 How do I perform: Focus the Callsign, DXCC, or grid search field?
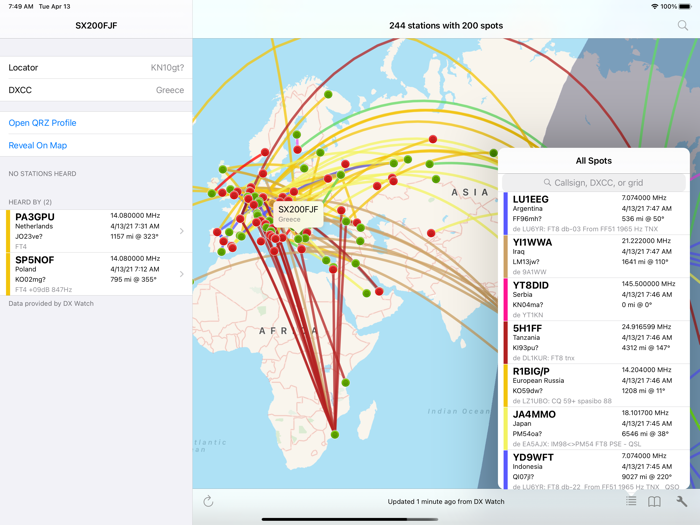tap(594, 183)
